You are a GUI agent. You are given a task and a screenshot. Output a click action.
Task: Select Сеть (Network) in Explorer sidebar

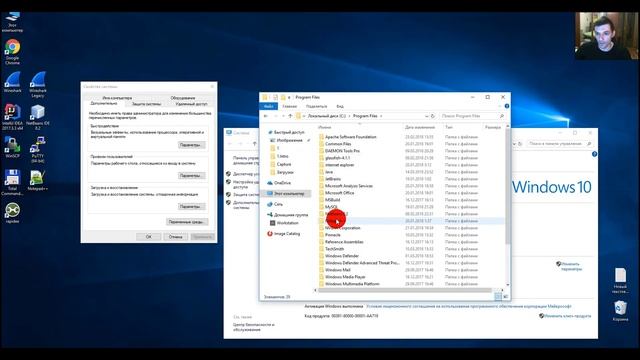coord(275,204)
